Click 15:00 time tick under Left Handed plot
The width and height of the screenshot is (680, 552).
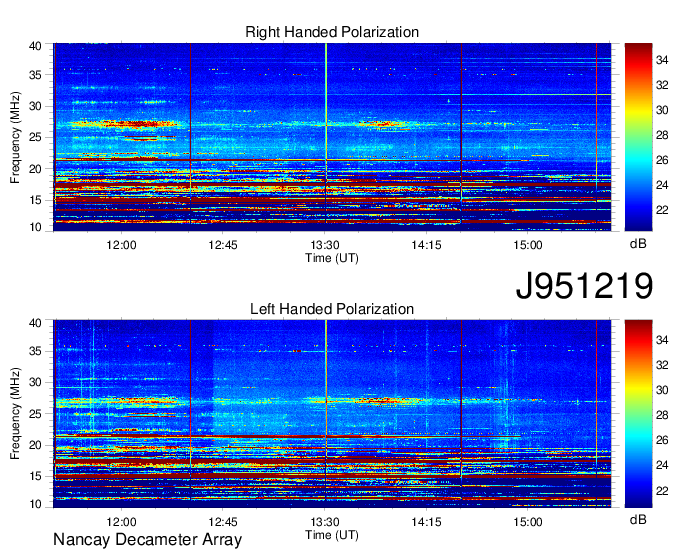click(528, 522)
